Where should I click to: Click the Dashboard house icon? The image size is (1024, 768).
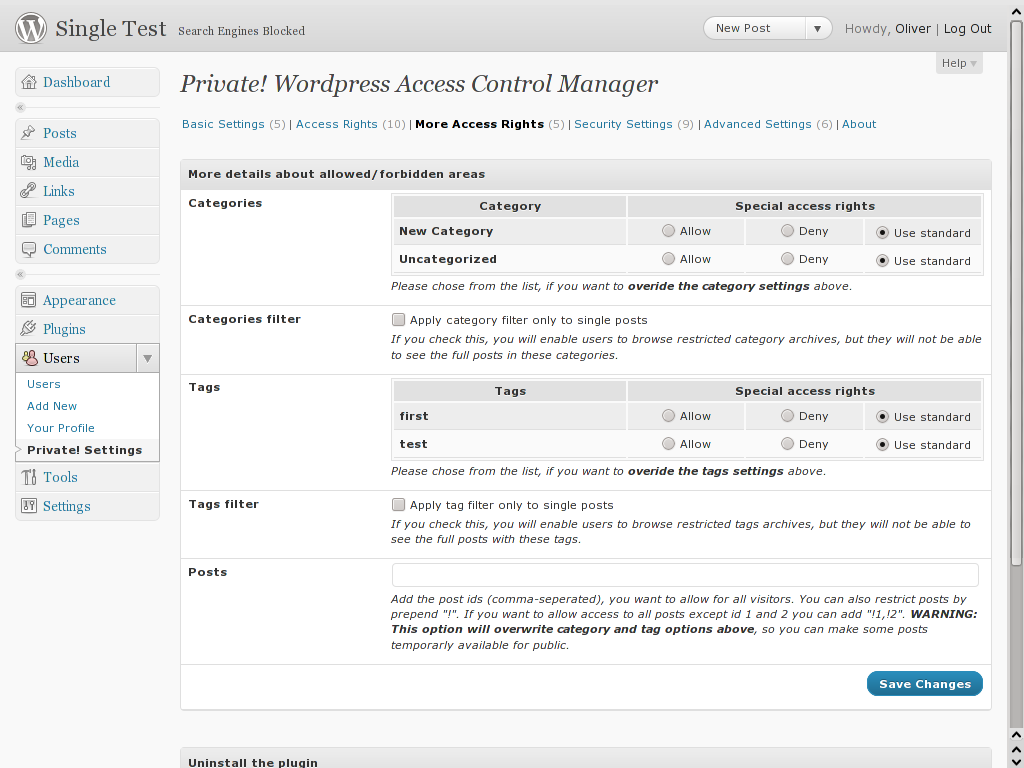[x=29, y=82]
